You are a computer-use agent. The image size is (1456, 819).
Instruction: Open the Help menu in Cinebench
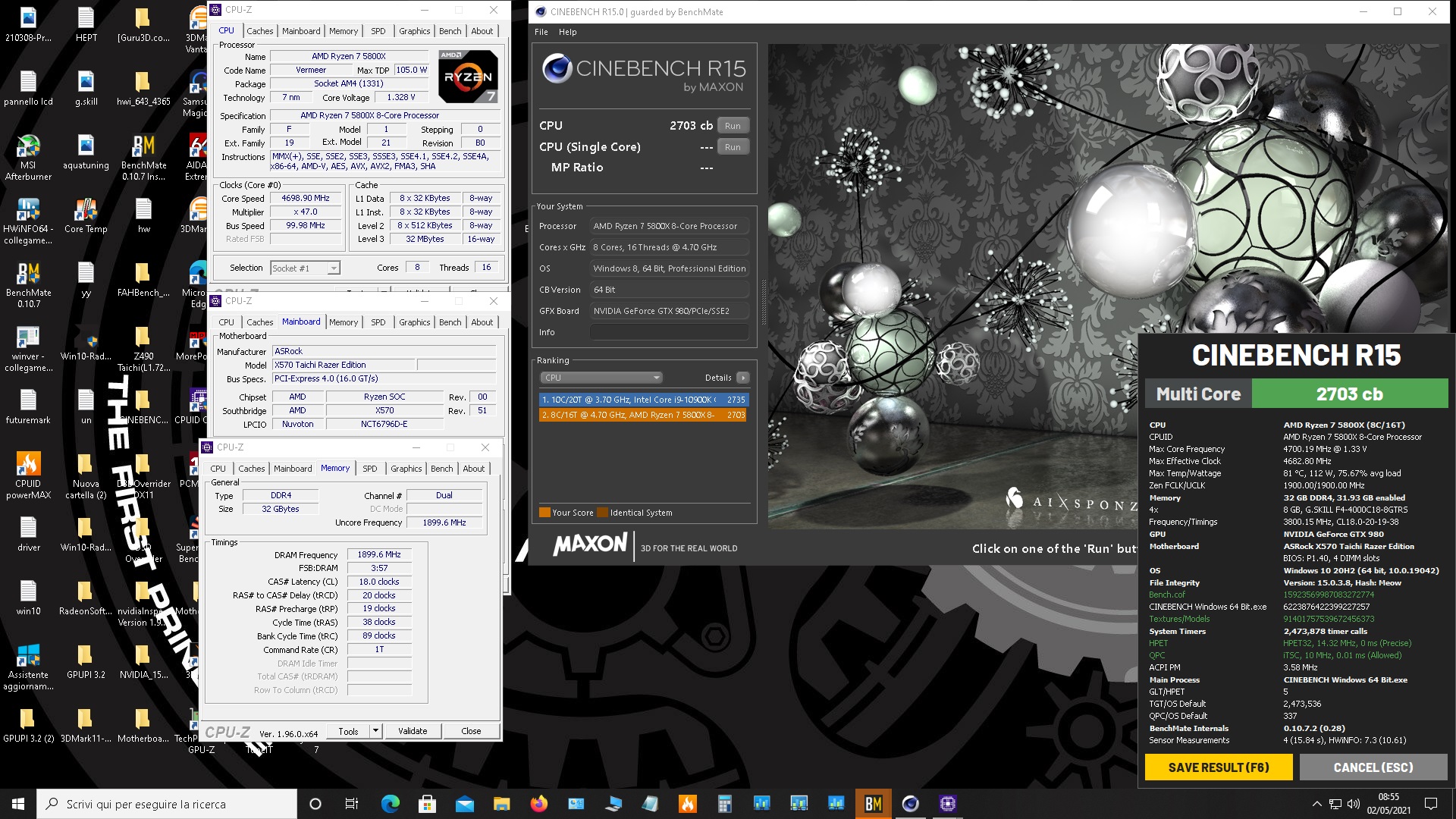[x=567, y=32]
